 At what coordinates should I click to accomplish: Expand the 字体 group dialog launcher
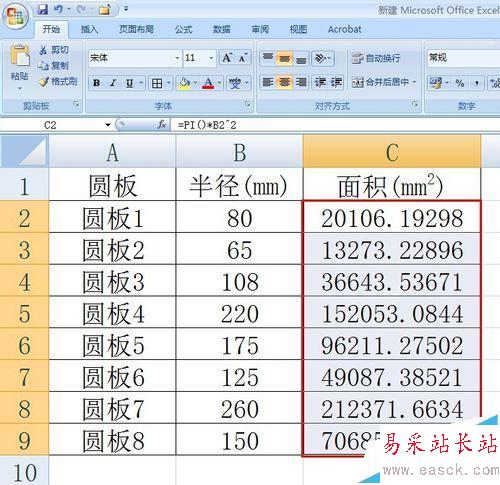(248, 104)
